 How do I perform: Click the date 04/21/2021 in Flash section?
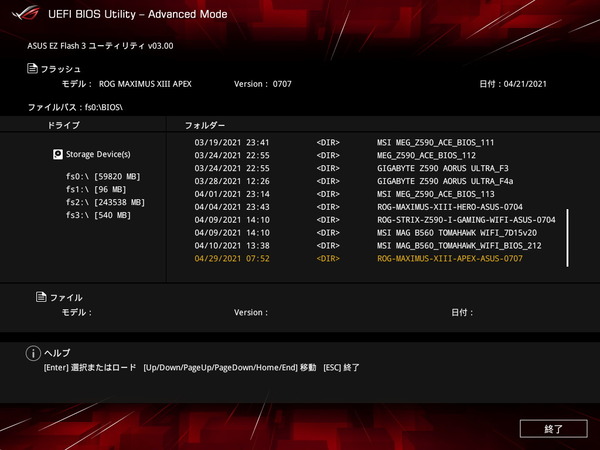pyautogui.click(x=525, y=84)
